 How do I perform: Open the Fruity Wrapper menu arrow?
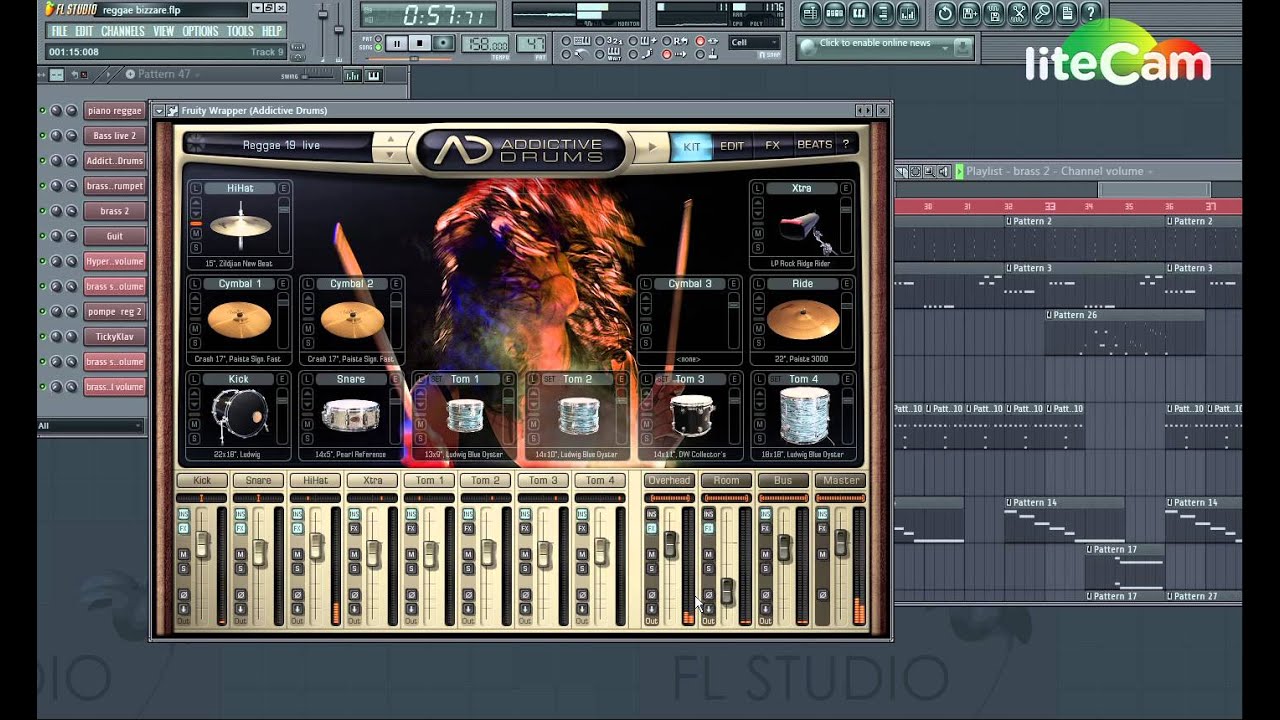(159, 110)
